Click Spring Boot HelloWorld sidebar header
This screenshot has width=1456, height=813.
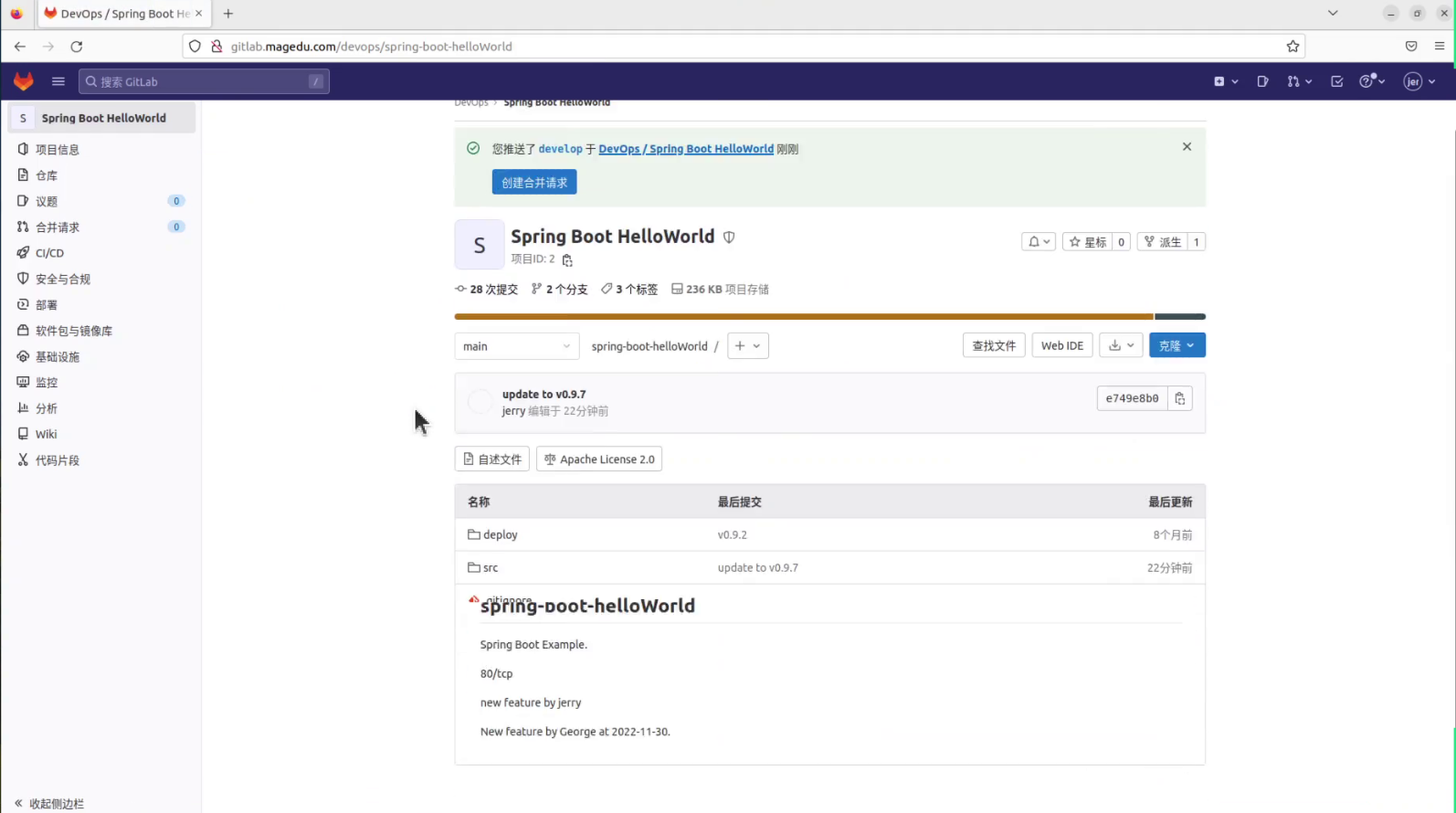[x=101, y=118]
